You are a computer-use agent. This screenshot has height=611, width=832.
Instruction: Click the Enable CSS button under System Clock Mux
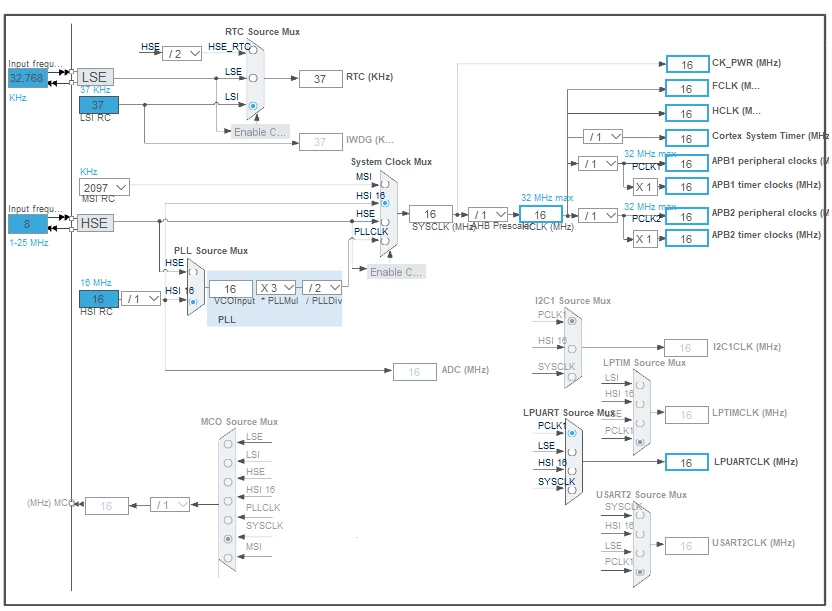click(x=396, y=272)
